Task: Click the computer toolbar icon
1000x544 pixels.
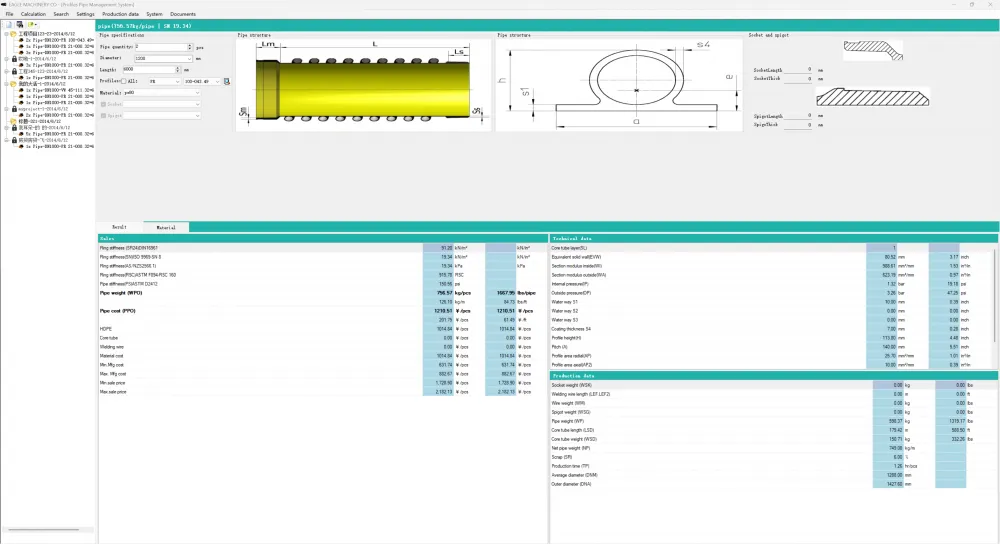Action: tap(20, 25)
